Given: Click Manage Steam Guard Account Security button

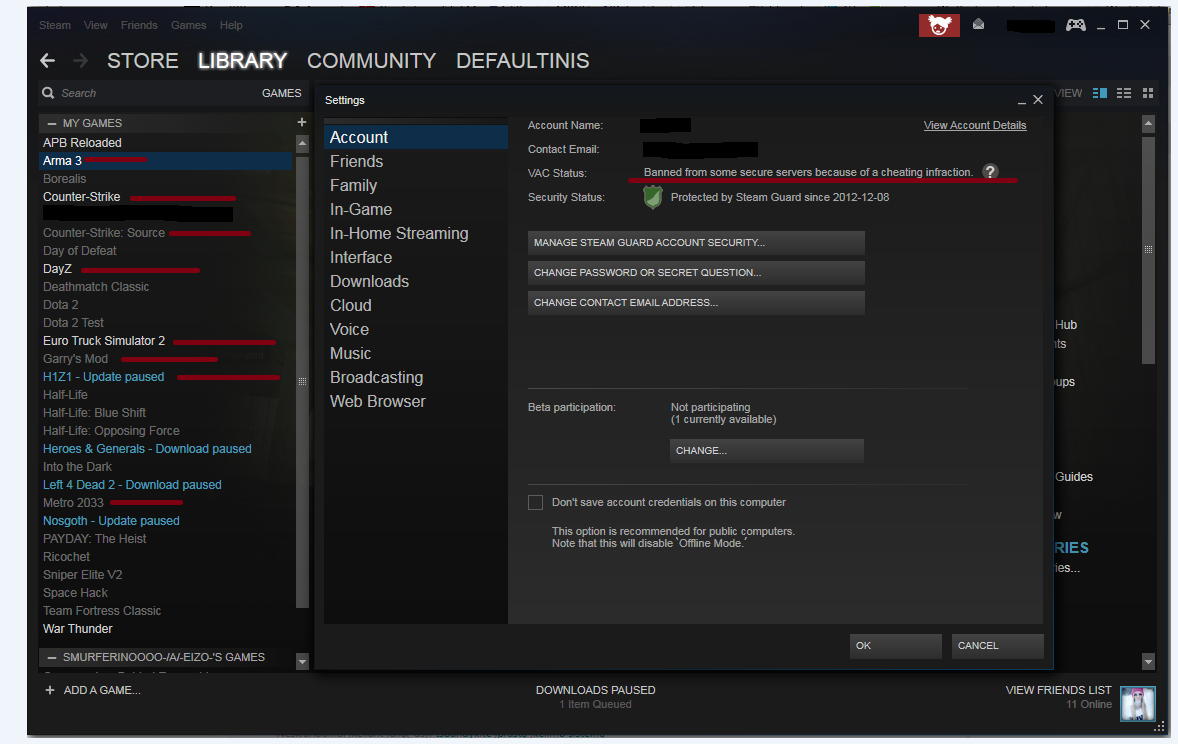Looking at the screenshot, I should [x=696, y=243].
